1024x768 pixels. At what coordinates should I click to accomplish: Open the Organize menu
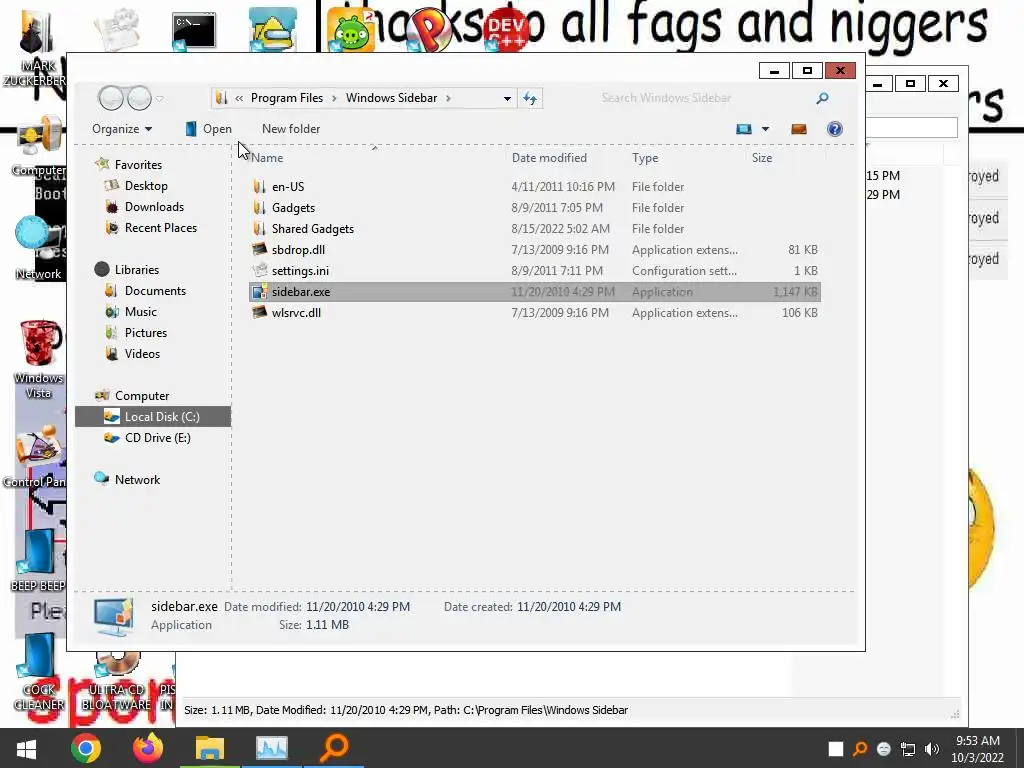point(122,129)
